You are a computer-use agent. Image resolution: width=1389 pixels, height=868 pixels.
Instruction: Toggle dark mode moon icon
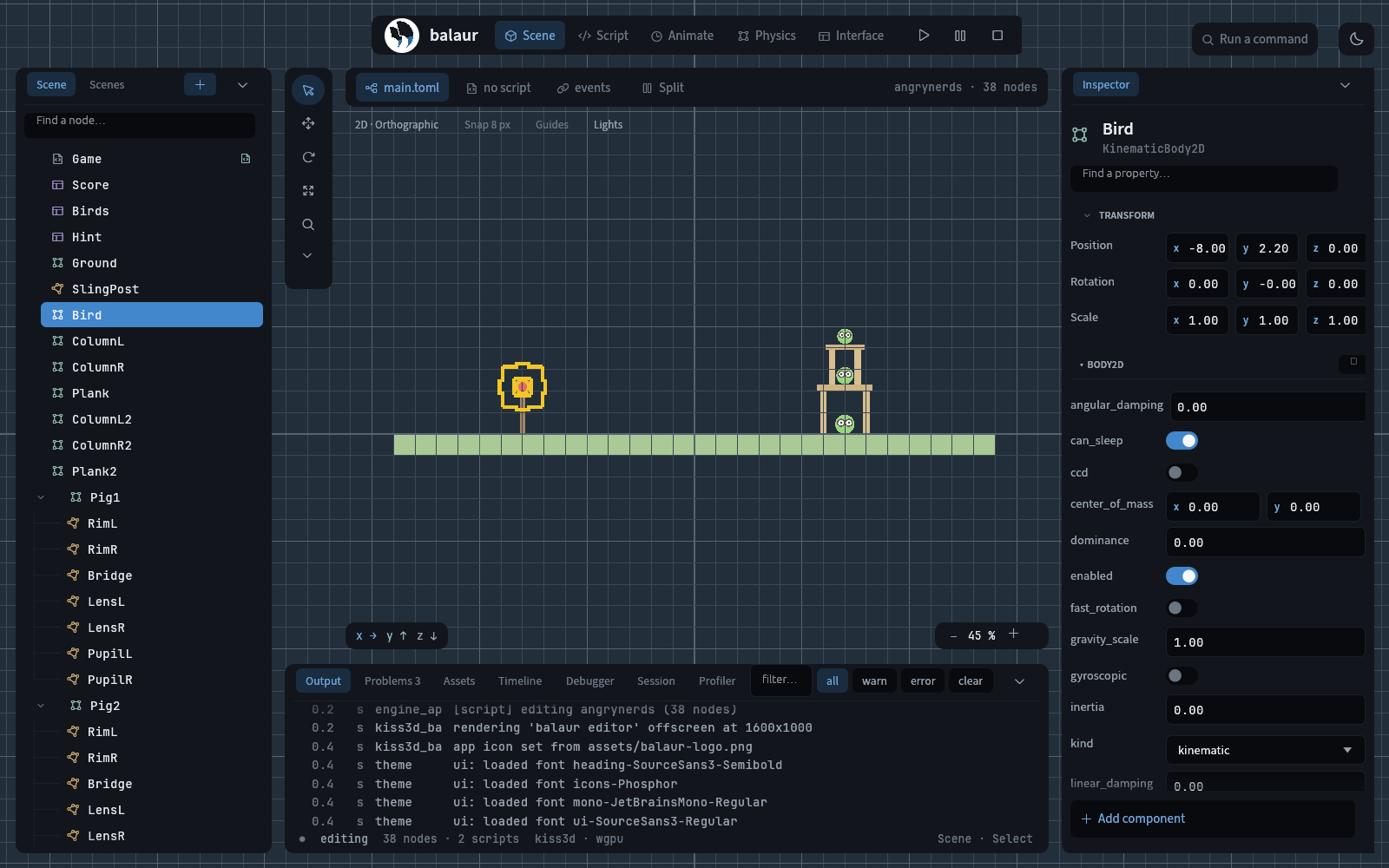click(x=1356, y=39)
